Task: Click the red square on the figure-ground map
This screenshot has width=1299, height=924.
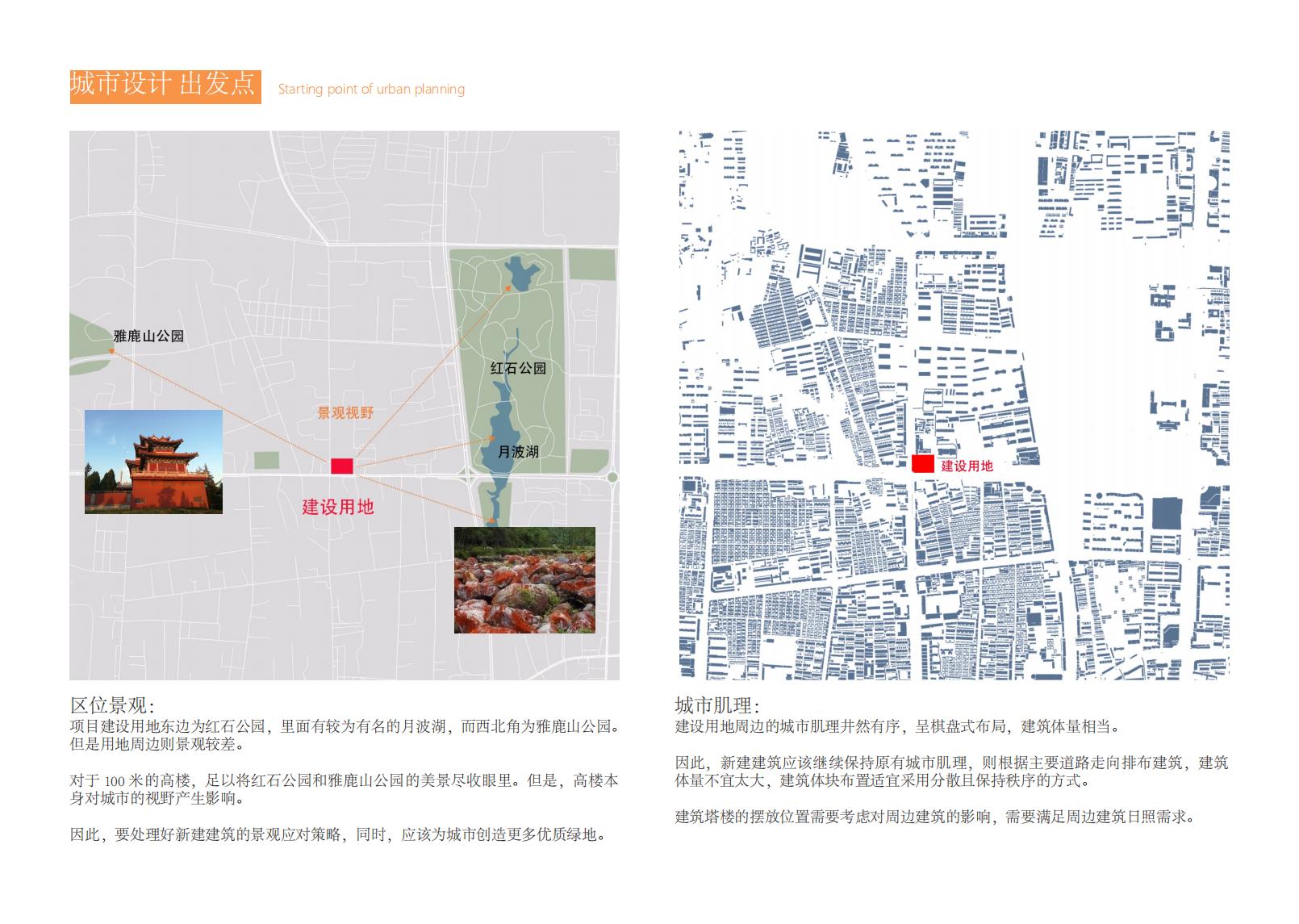Action: pyautogui.click(x=922, y=464)
